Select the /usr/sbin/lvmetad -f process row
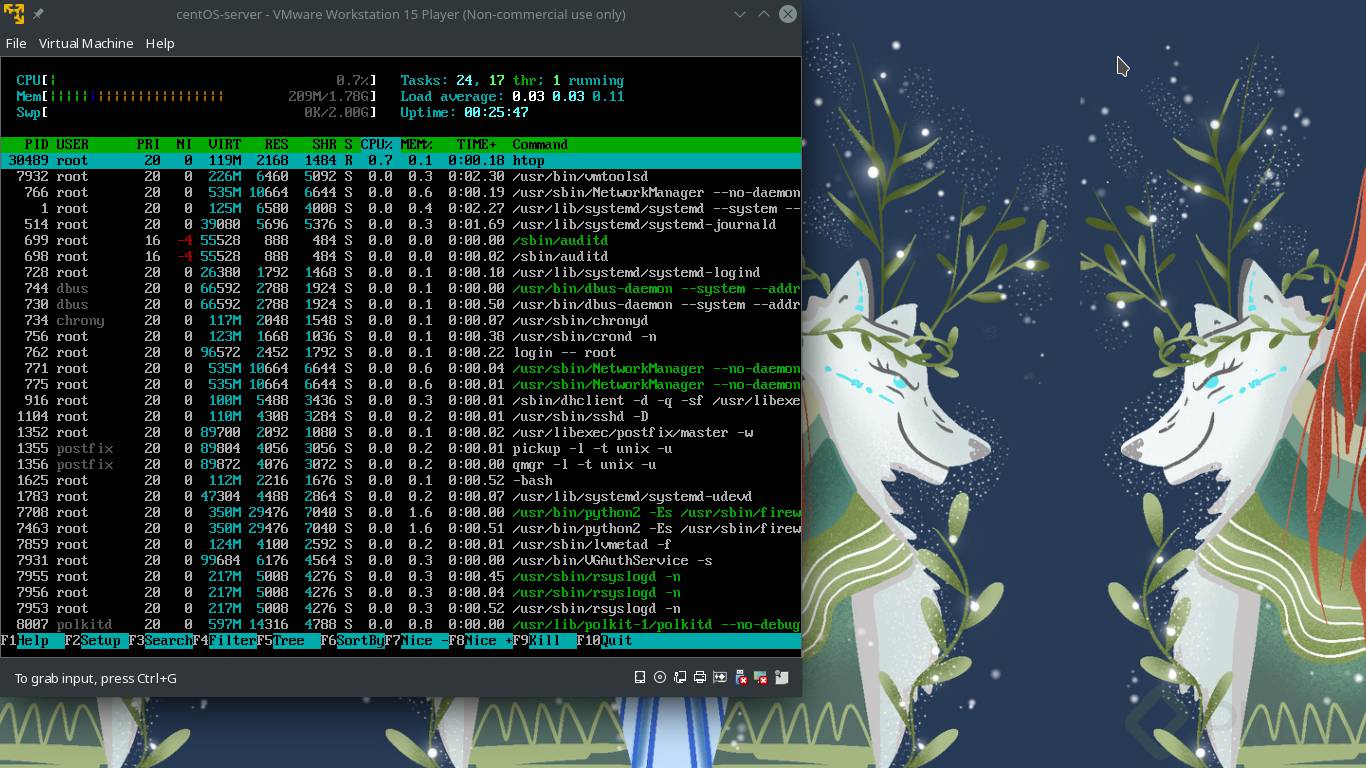The width and height of the screenshot is (1366, 768). 400,545
